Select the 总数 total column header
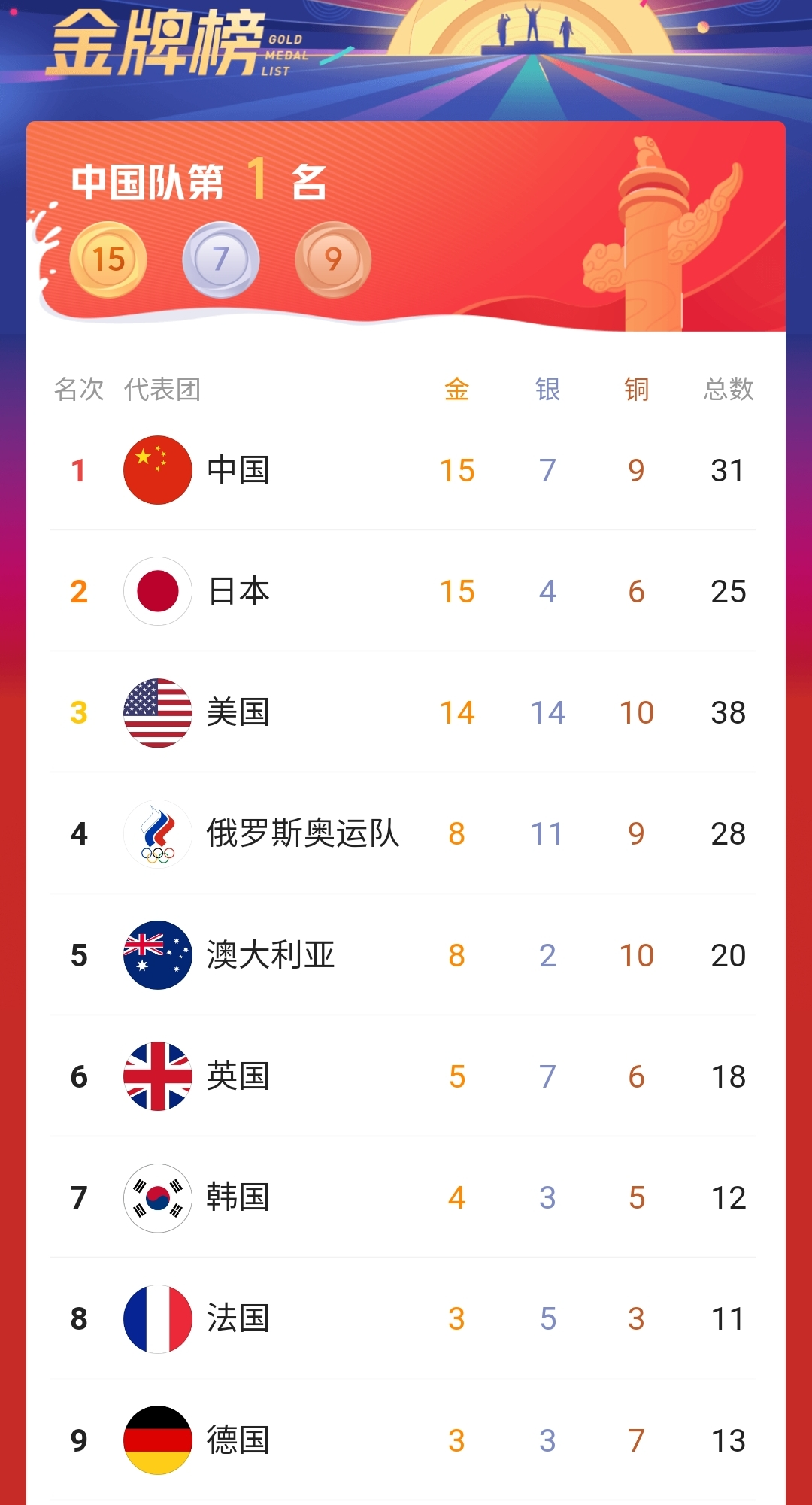 point(728,390)
